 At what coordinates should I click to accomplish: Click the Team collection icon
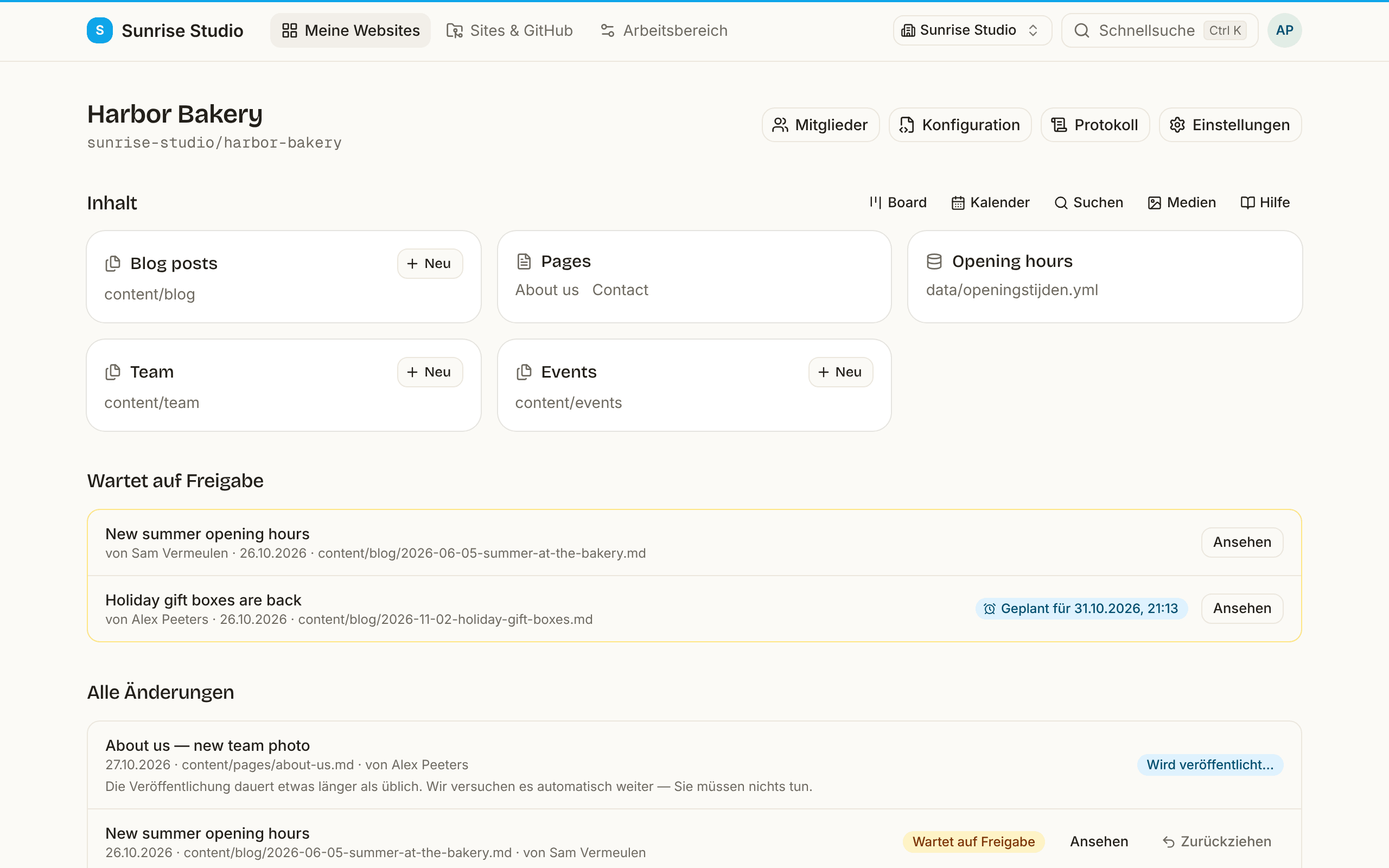113,372
